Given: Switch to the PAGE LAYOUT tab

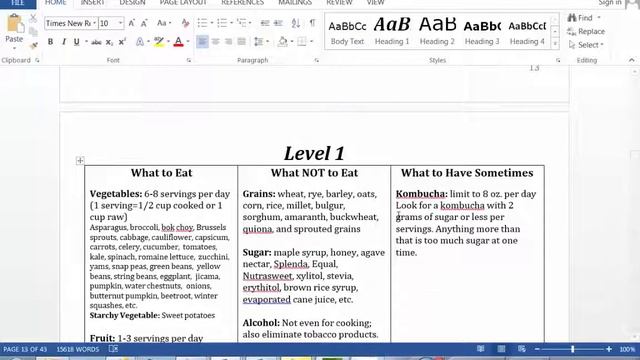Looking at the screenshot, I should [183, 3].
